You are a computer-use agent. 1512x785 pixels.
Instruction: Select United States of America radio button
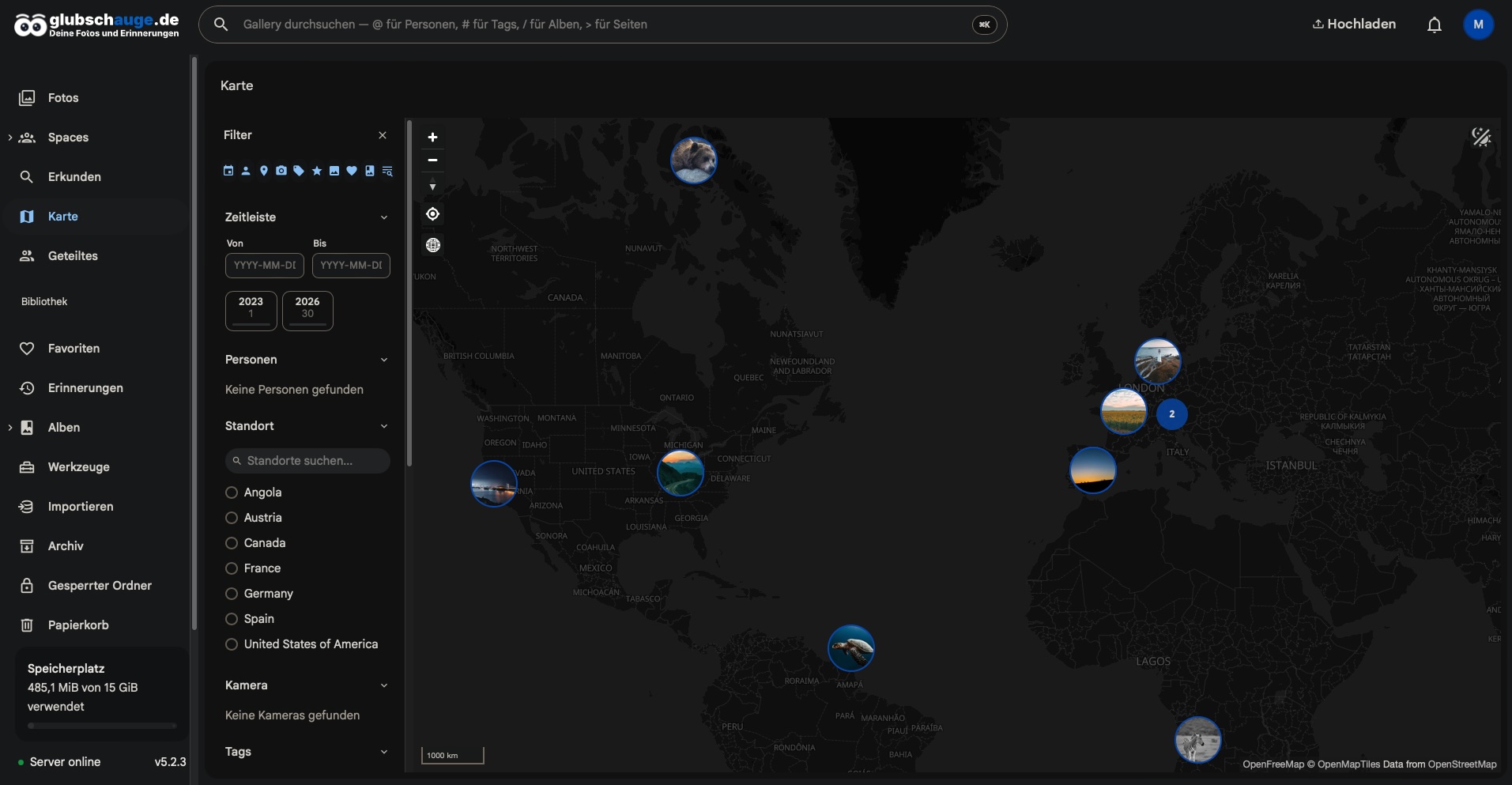click(x=232, y=644)
